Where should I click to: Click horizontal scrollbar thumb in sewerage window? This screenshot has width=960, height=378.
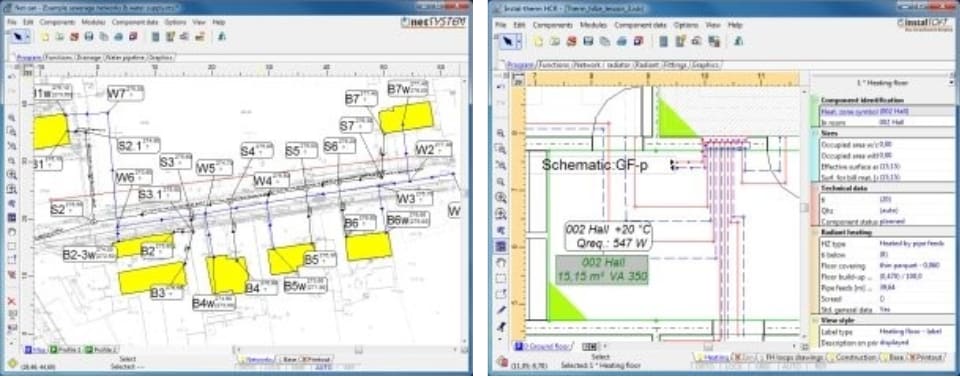(x=358, y=349)
